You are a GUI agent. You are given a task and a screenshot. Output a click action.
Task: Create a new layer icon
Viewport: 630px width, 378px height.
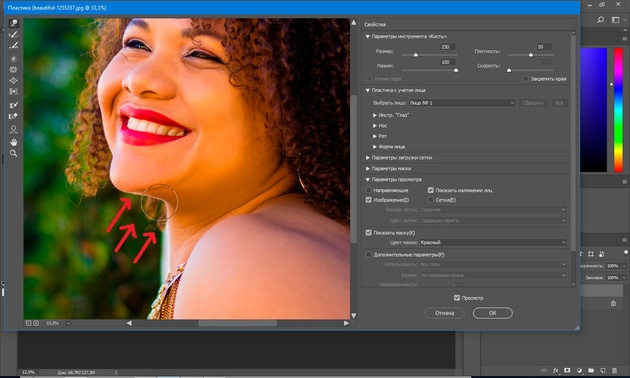pyautogui.click(x=602, y=370)
